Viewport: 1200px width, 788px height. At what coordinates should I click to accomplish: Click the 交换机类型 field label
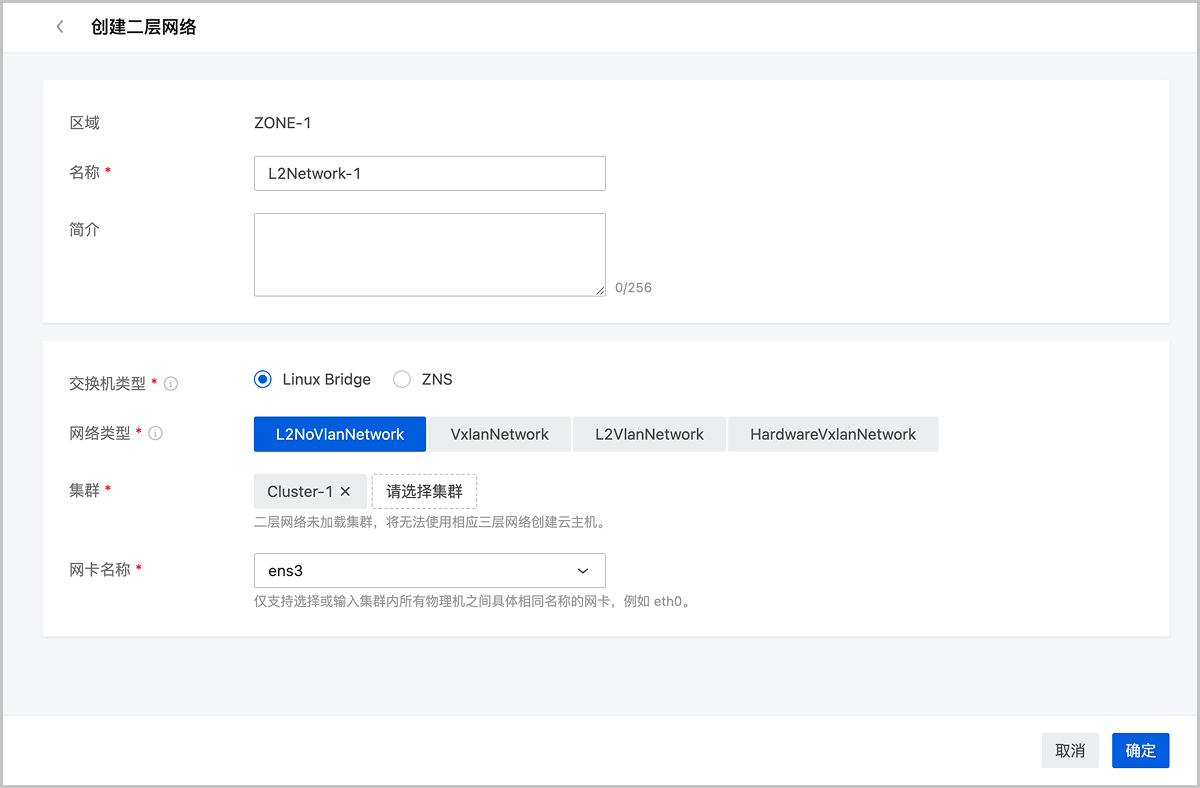pos(107,383)
